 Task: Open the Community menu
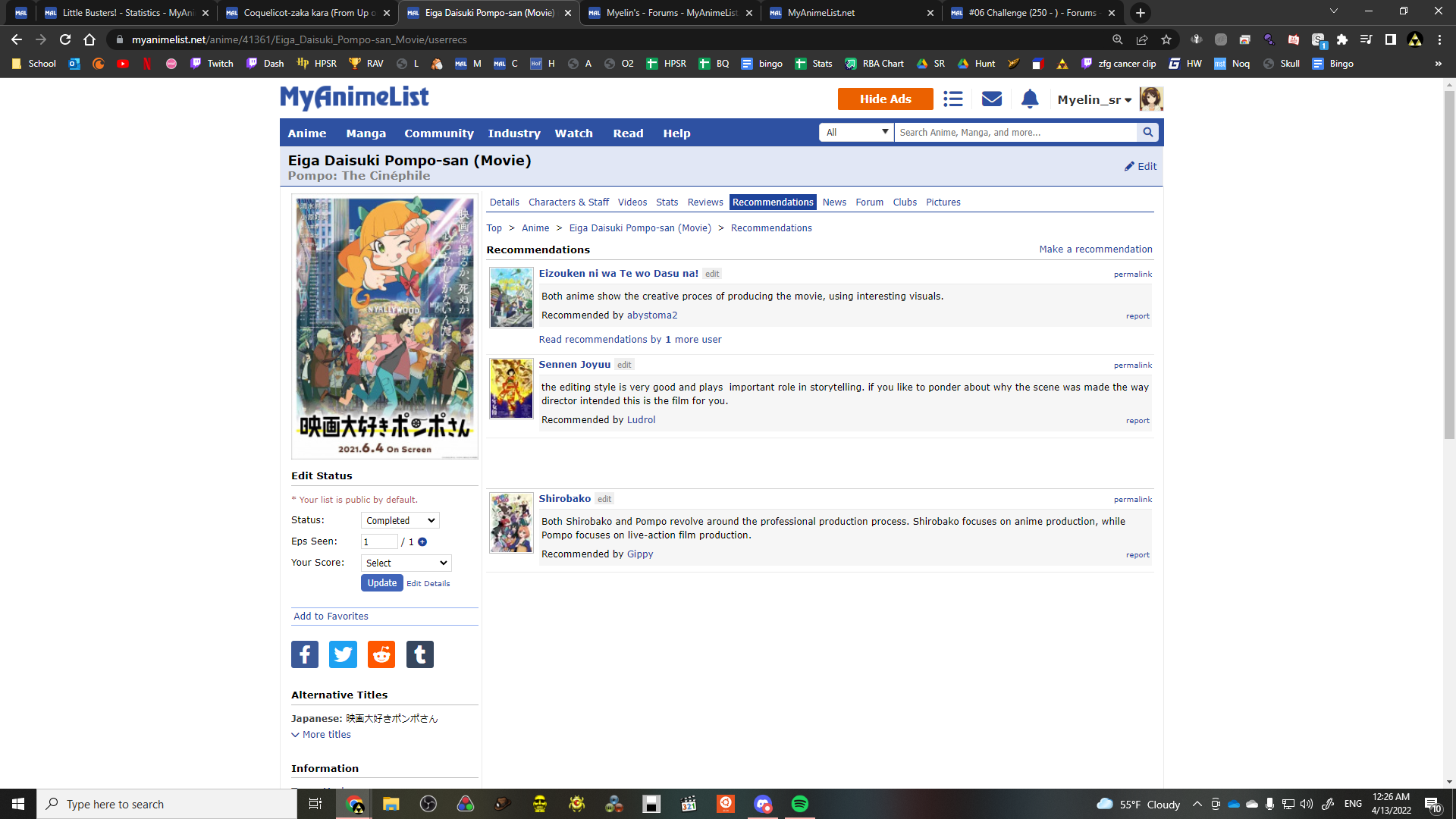438,133
